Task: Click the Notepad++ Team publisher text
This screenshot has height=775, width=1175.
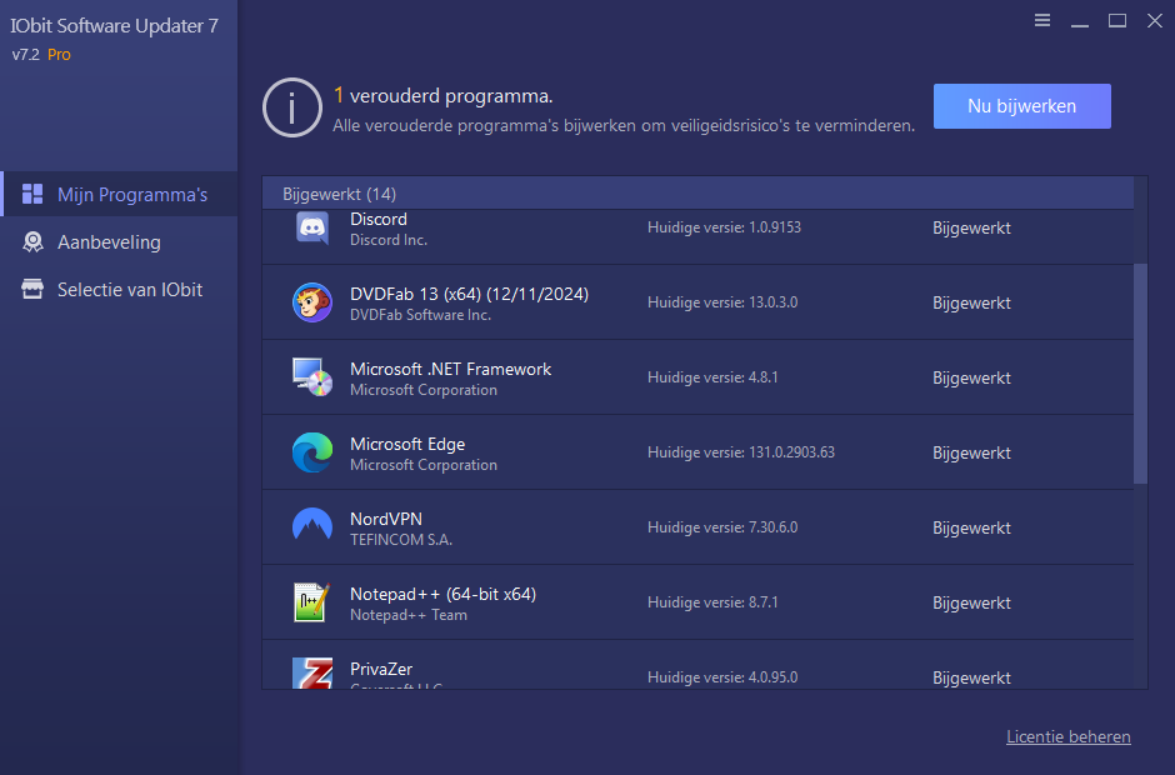Action: 408,615
